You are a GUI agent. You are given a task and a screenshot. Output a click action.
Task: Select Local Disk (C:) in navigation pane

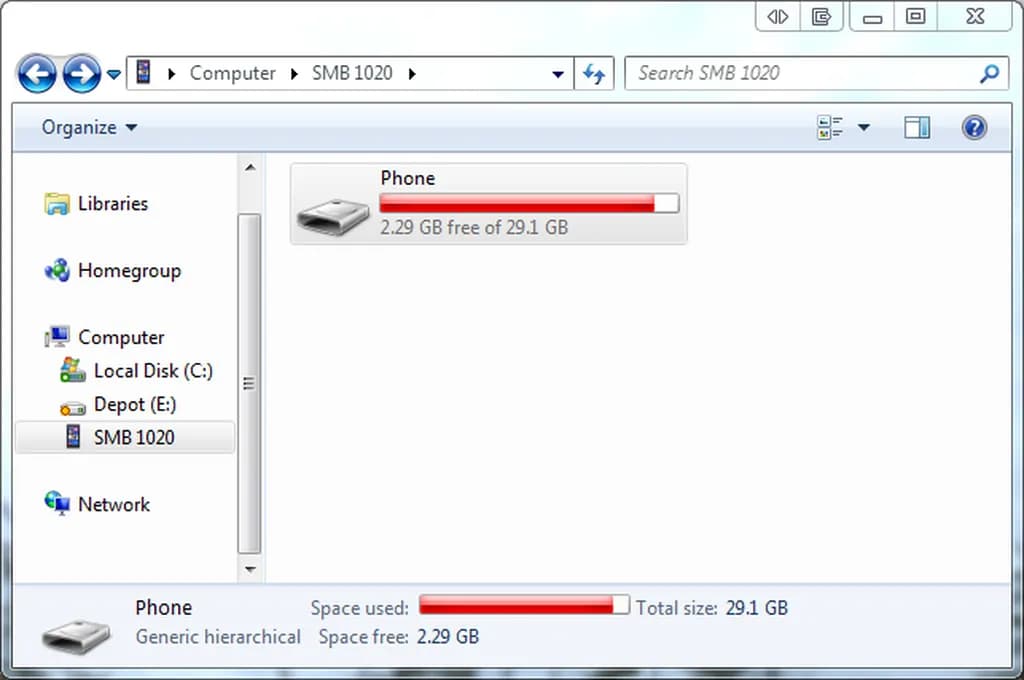(x=153, y=371)
